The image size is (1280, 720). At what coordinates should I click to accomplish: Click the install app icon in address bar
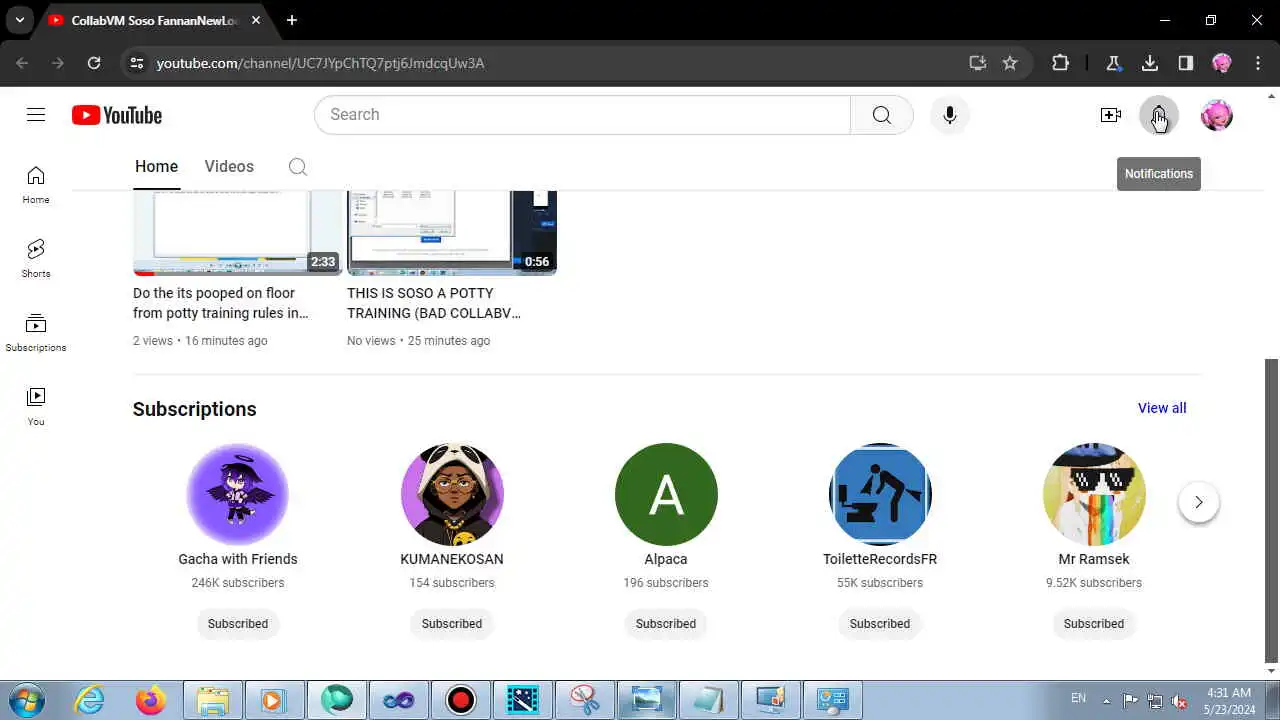[x=978, y=63]
